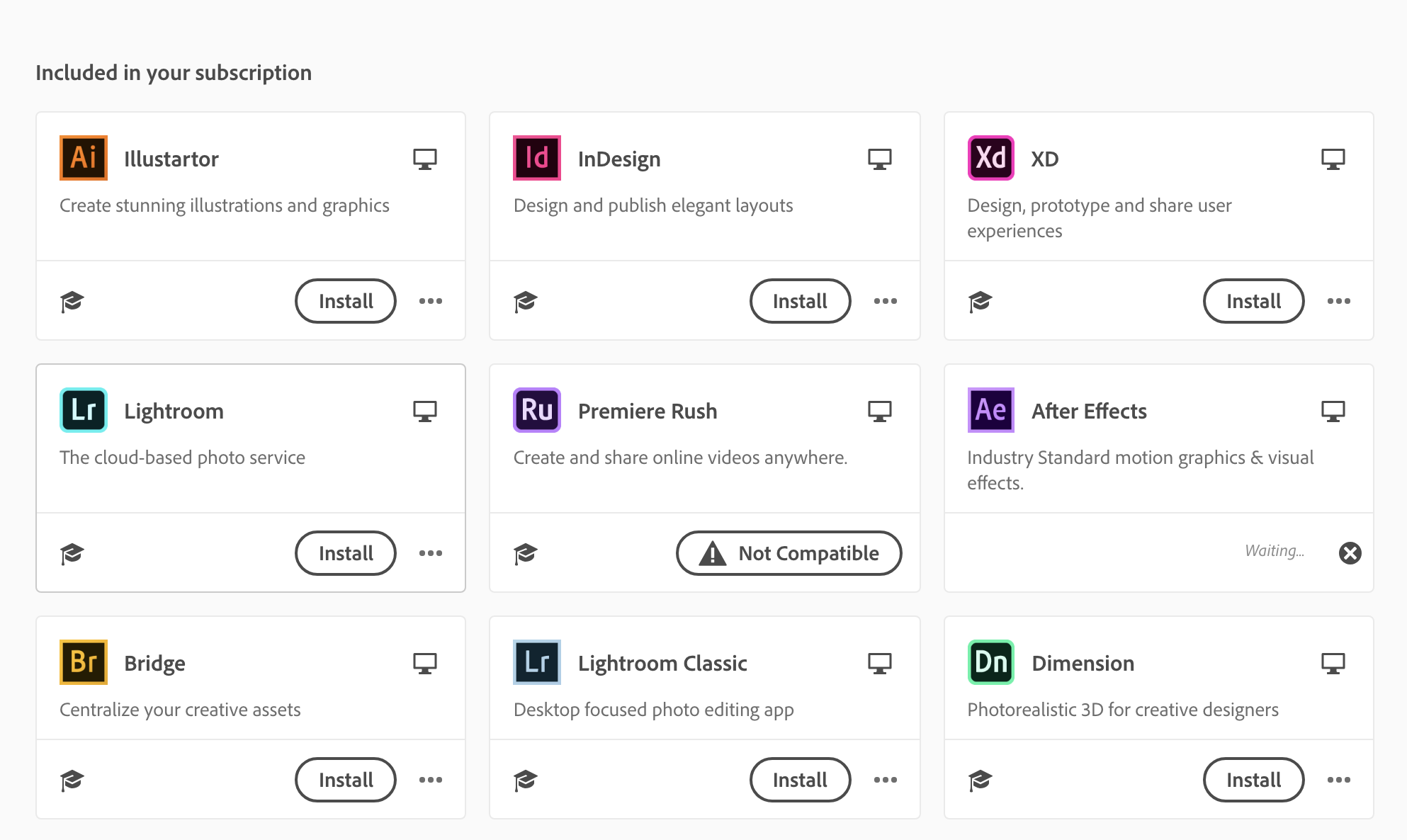The image size is (1407, 840).
Task: Click the Bridge app icon
Action: [84, 662]
